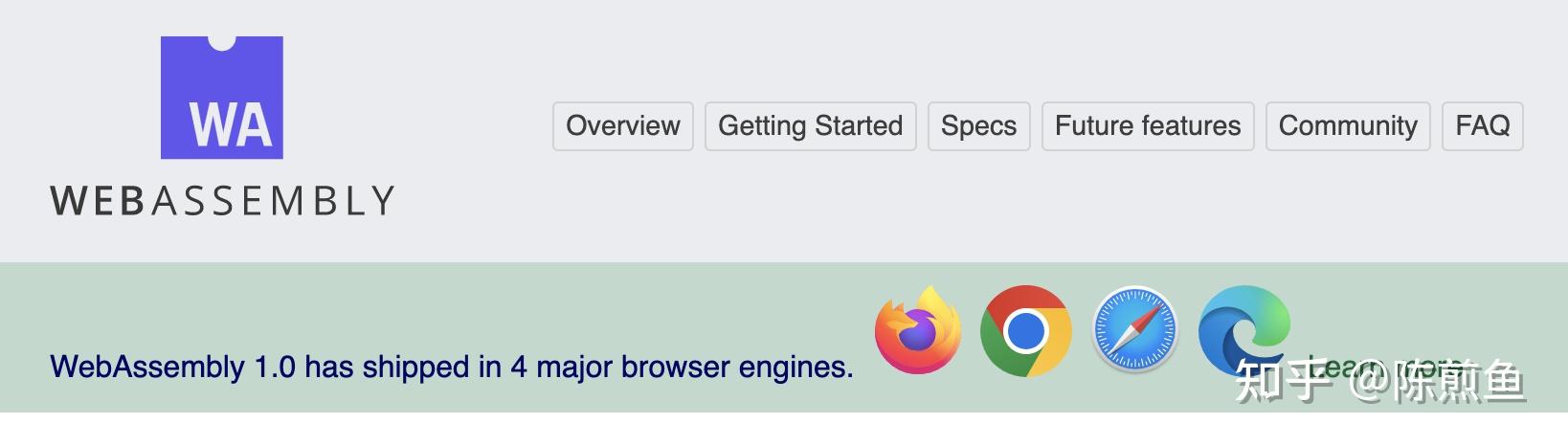1568x446 pixels.
Task: Click the notch atop the WA logo
Action: 221,40
